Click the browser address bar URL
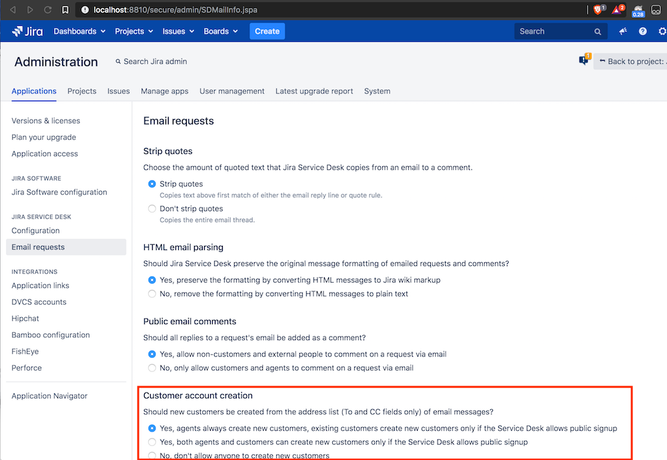 pos(175,9)
